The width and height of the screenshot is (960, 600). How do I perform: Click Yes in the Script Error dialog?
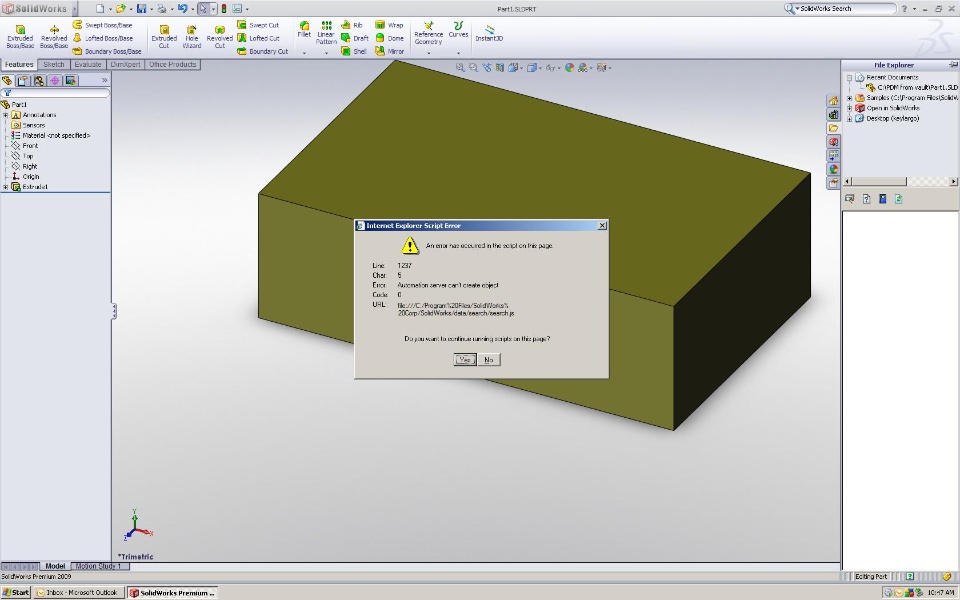(x=465, y=359)
